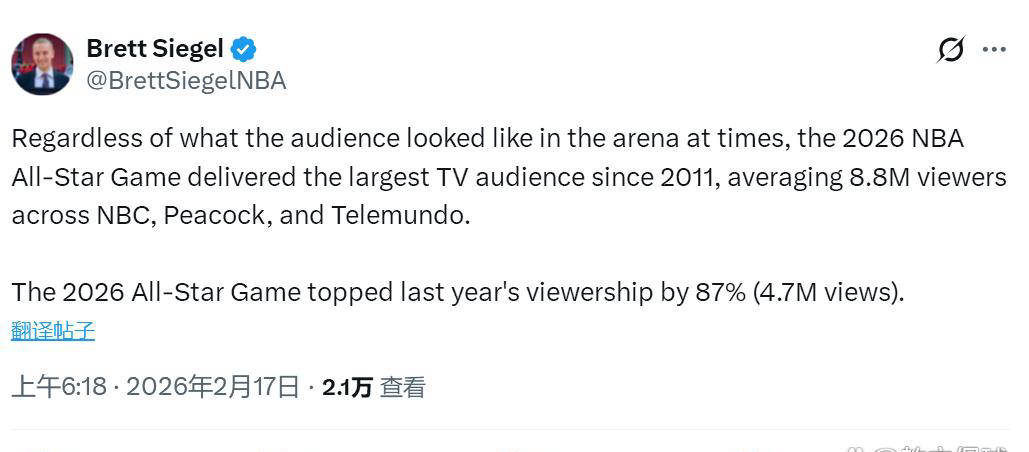Click the 上午6:18 post time

(x=59, y=387)
